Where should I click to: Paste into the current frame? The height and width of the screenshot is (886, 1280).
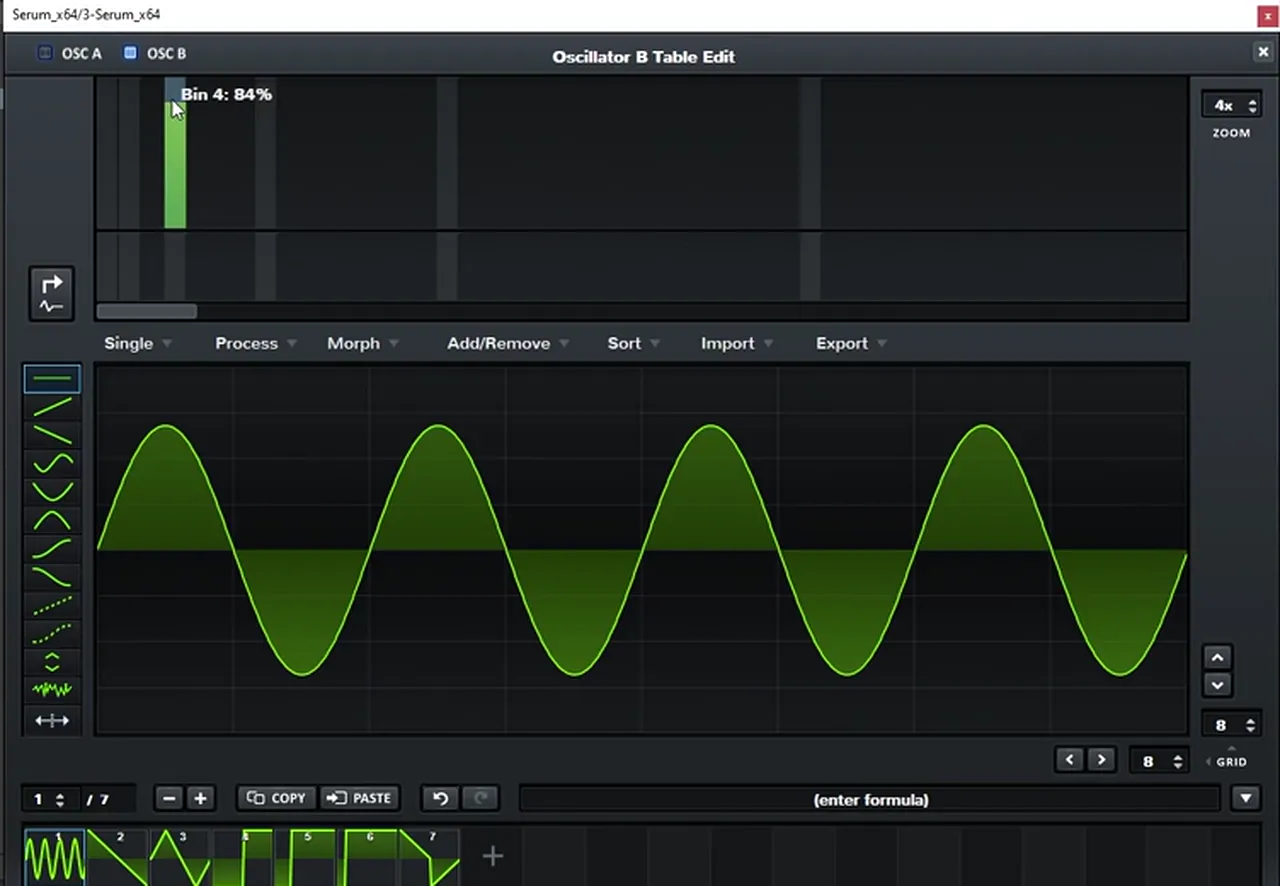pyautogui.click(x=358, y=798)
